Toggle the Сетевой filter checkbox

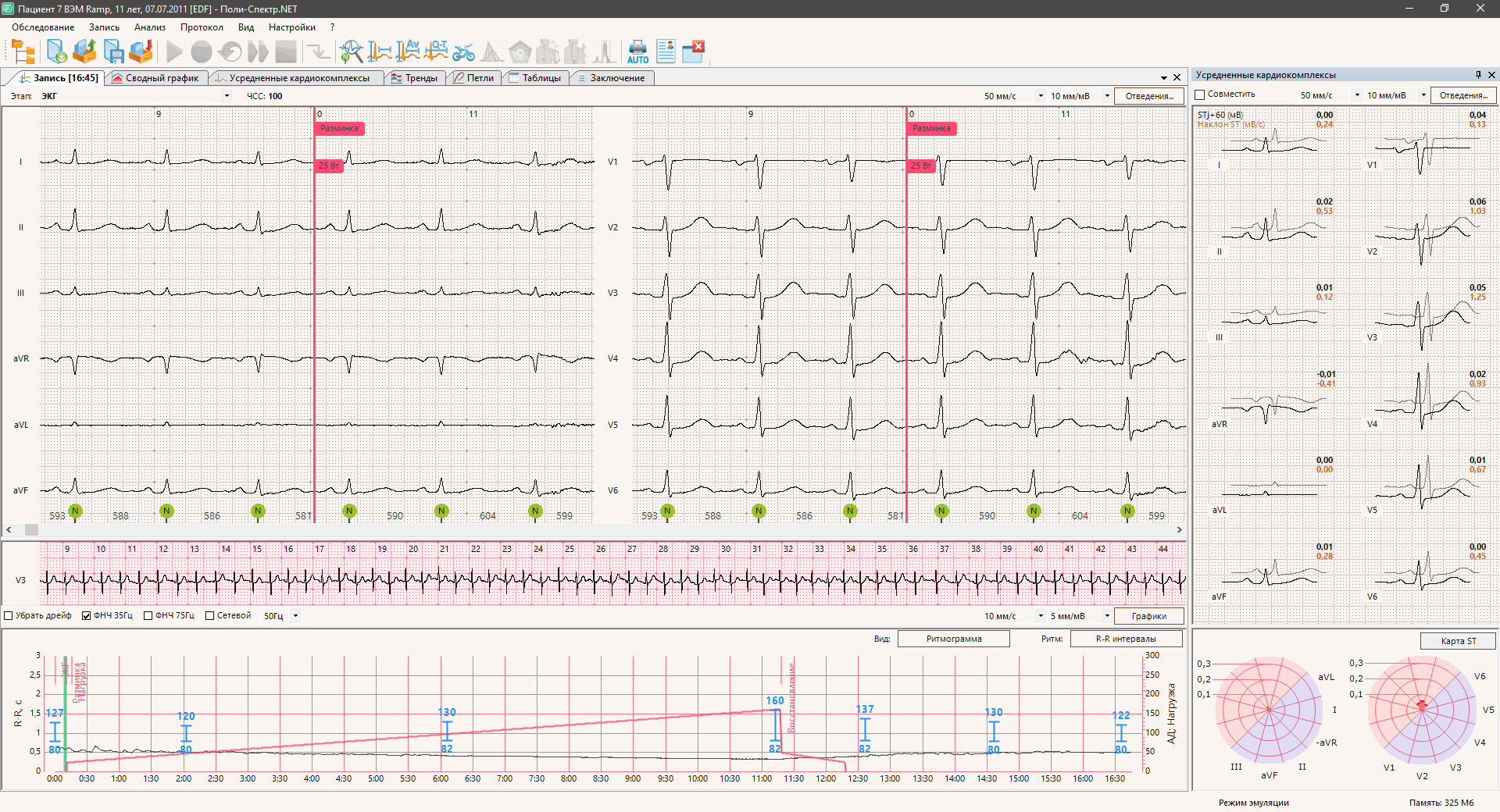209,616
